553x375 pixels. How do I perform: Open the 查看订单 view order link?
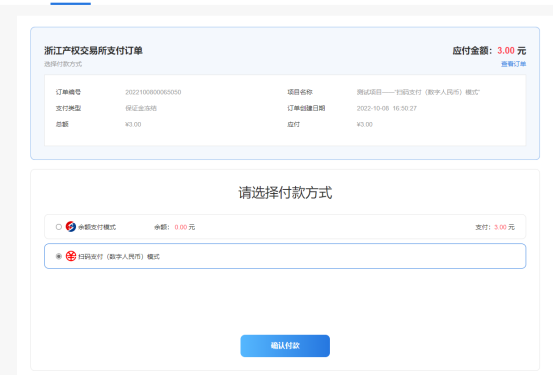[x=514, y=64]
